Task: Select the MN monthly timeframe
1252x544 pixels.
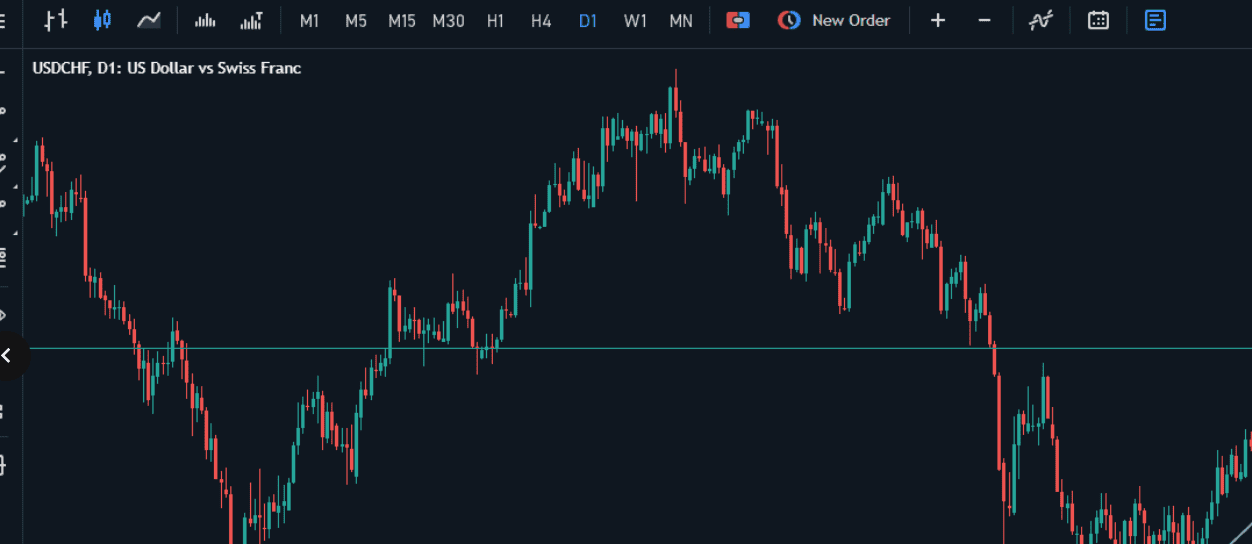Action: pos(681,20)
